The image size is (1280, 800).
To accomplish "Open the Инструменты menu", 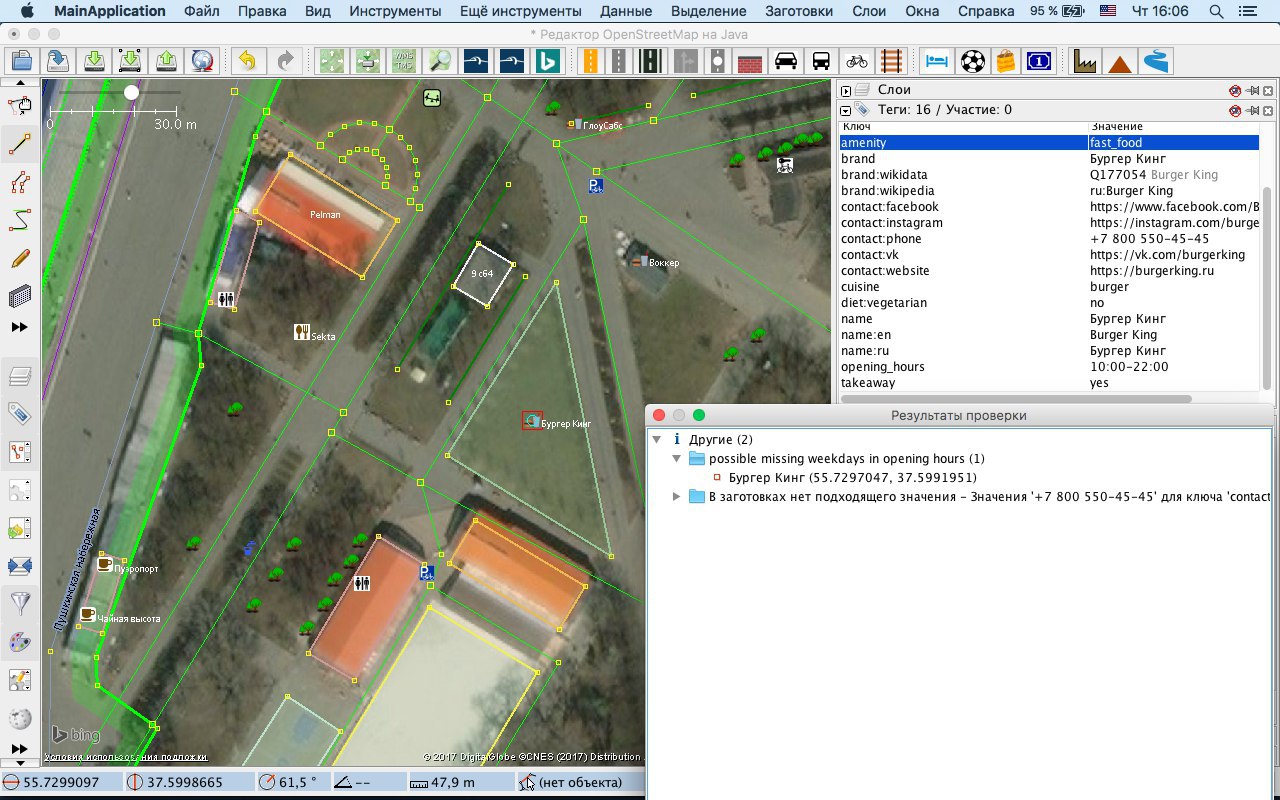I will 395,11.
